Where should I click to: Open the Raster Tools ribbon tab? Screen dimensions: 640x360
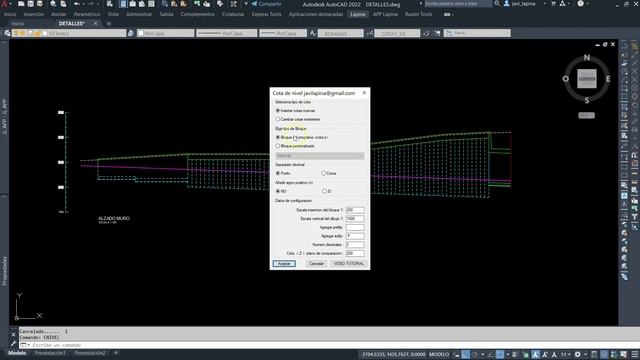tap(418, 14)
